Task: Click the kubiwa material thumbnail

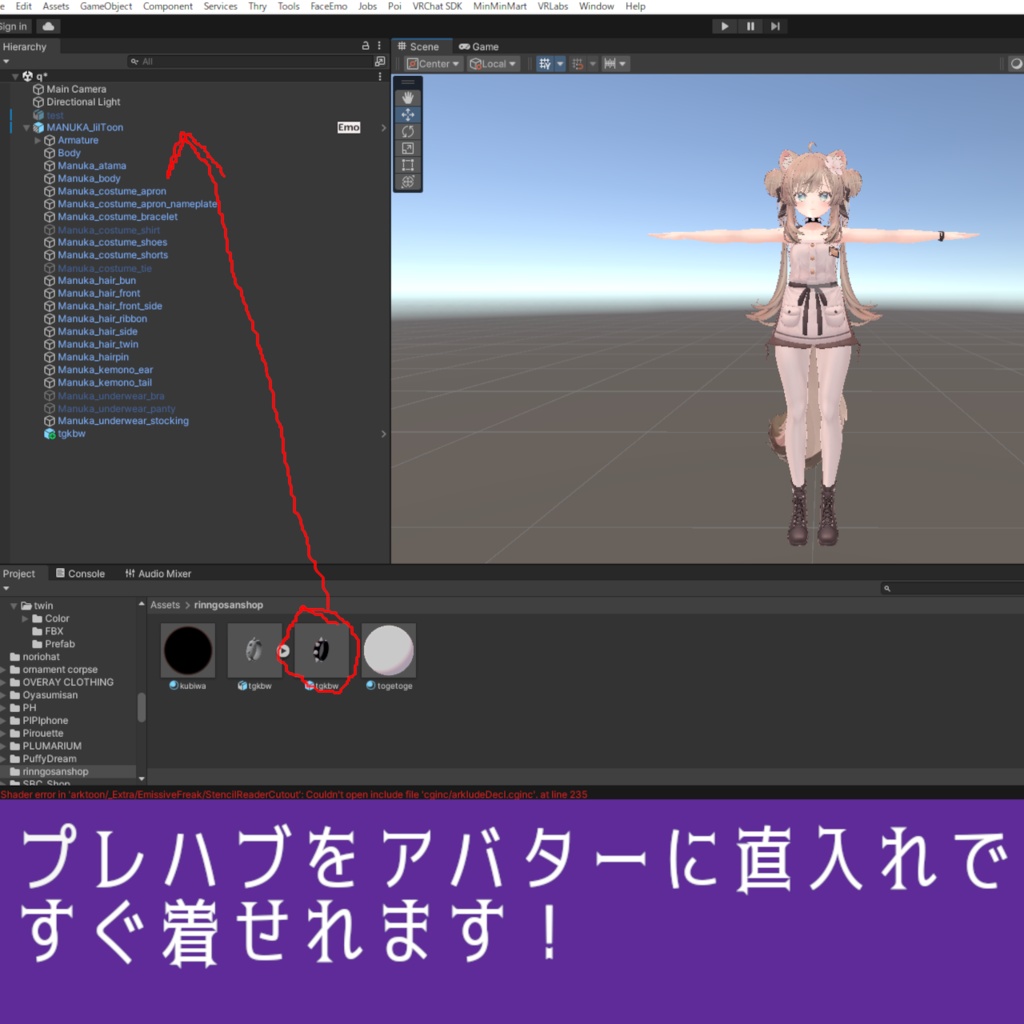Action: [x=188, y=650]
